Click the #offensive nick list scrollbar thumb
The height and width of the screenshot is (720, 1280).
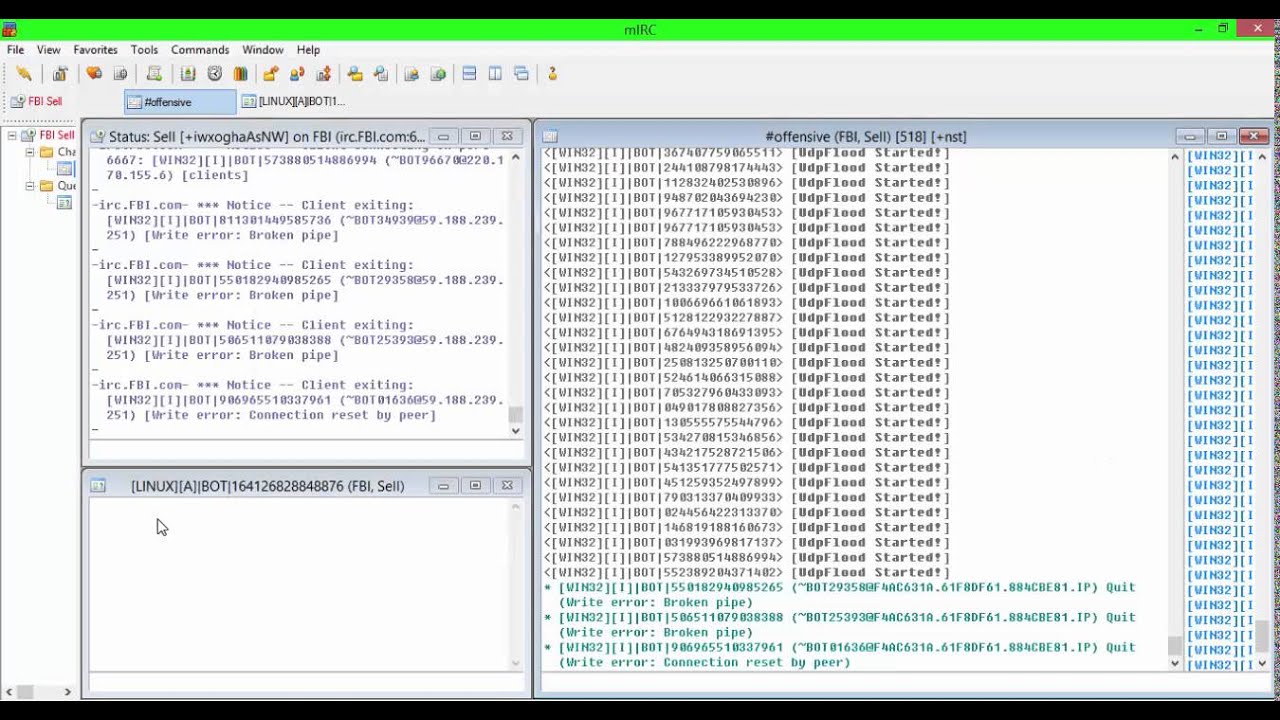click(1262, 634)
